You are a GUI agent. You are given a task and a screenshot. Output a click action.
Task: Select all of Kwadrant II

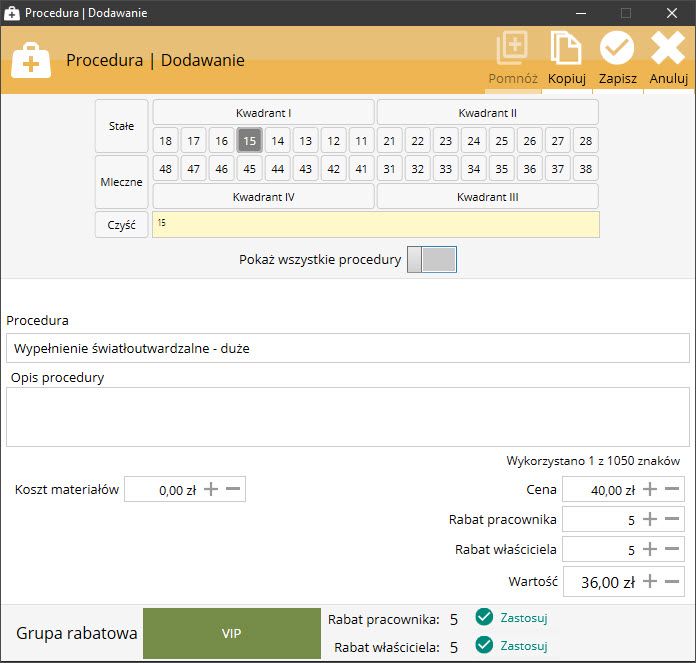tap(487, 113)
